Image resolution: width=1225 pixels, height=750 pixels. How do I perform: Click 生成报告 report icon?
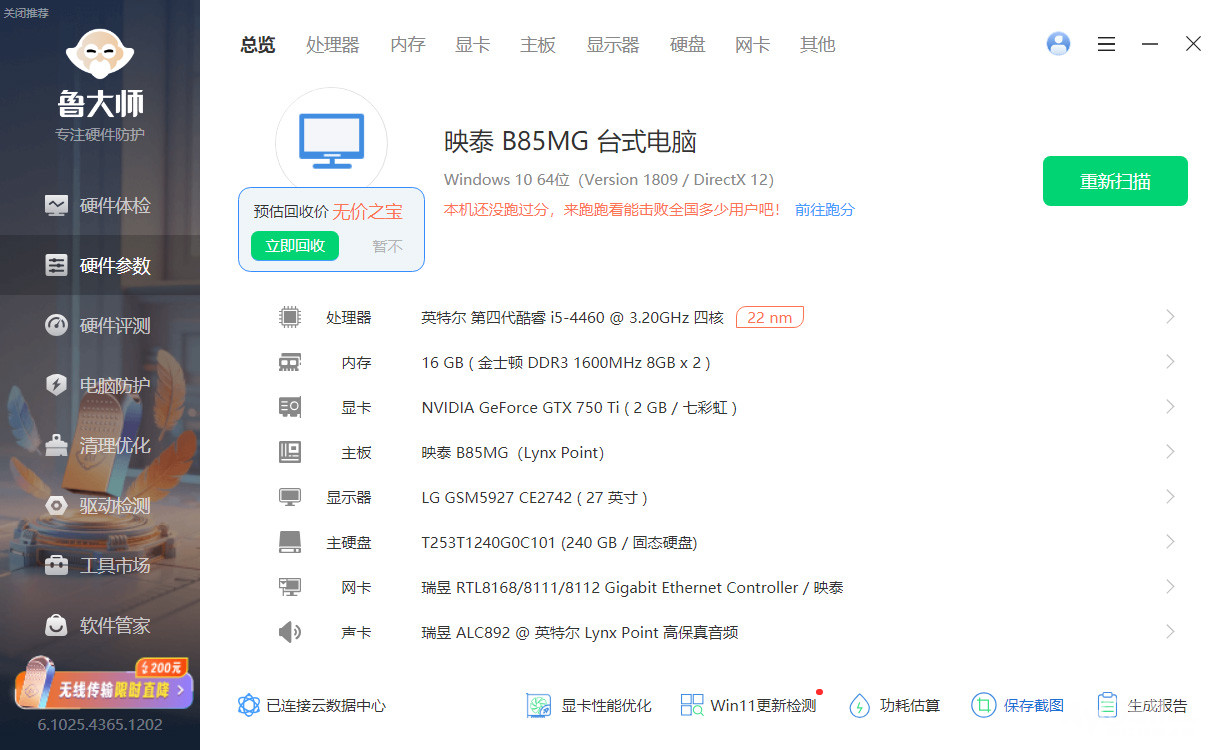click(1107, 705)
